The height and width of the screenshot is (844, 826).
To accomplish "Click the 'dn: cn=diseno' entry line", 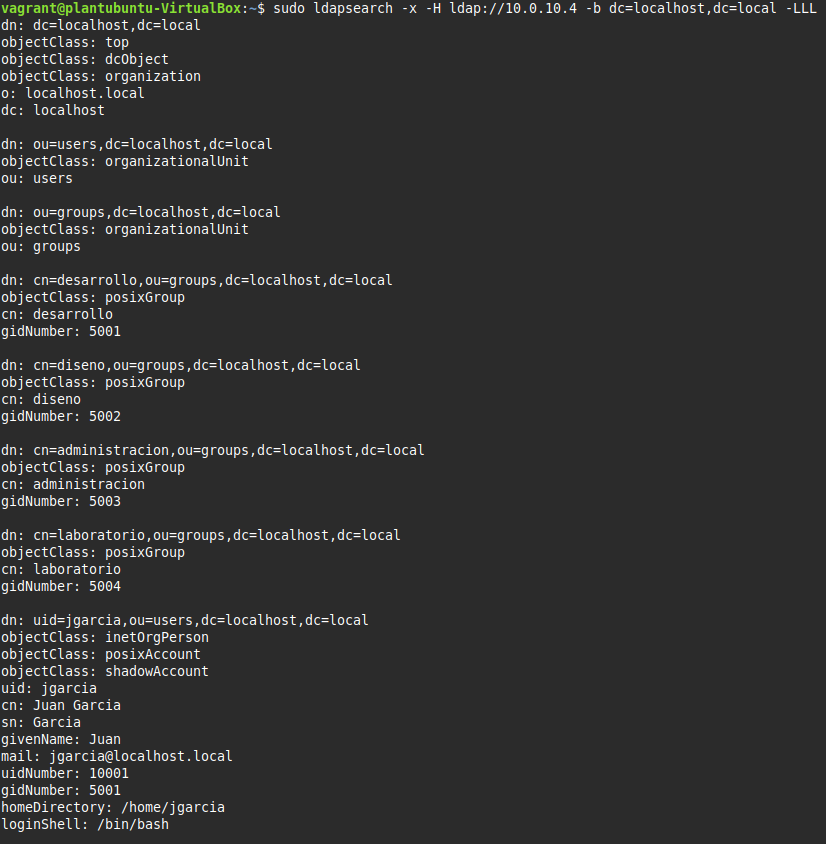I will coord(181,365).
